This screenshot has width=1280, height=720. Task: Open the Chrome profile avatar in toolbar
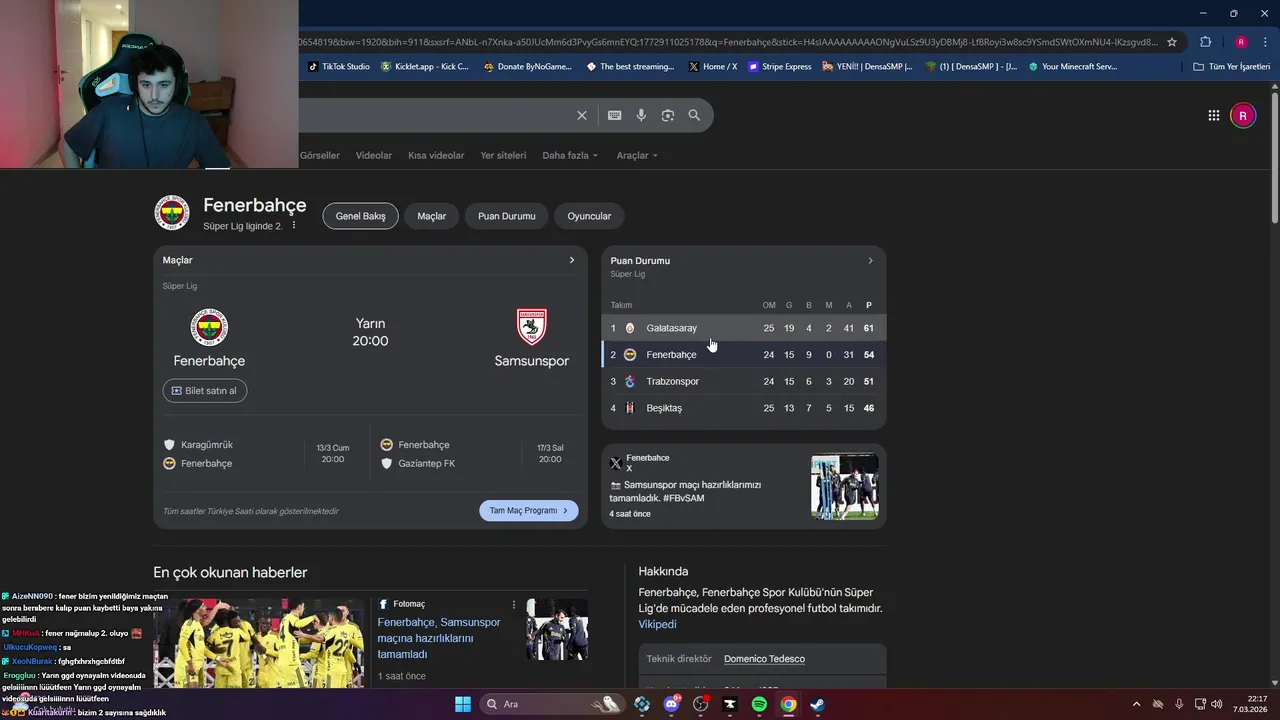tap(1241, 42)
